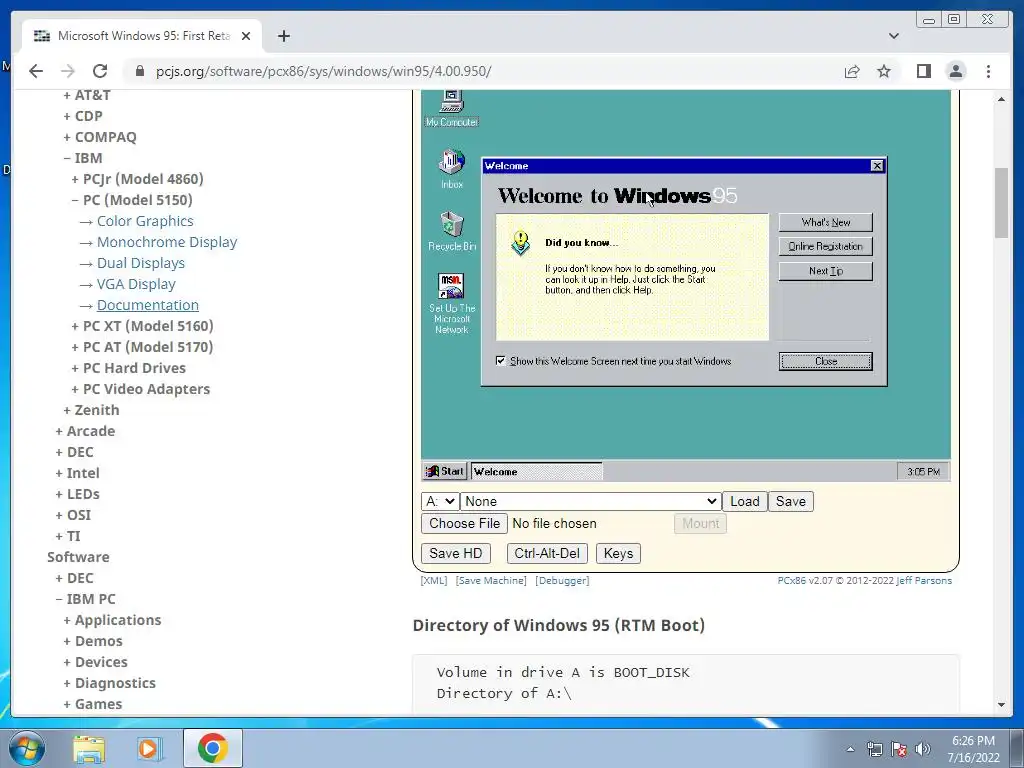Uncheck Show this Welcome Screen next time checkbox
Viewport: 1024px width, 768px height.
point(500,360)
